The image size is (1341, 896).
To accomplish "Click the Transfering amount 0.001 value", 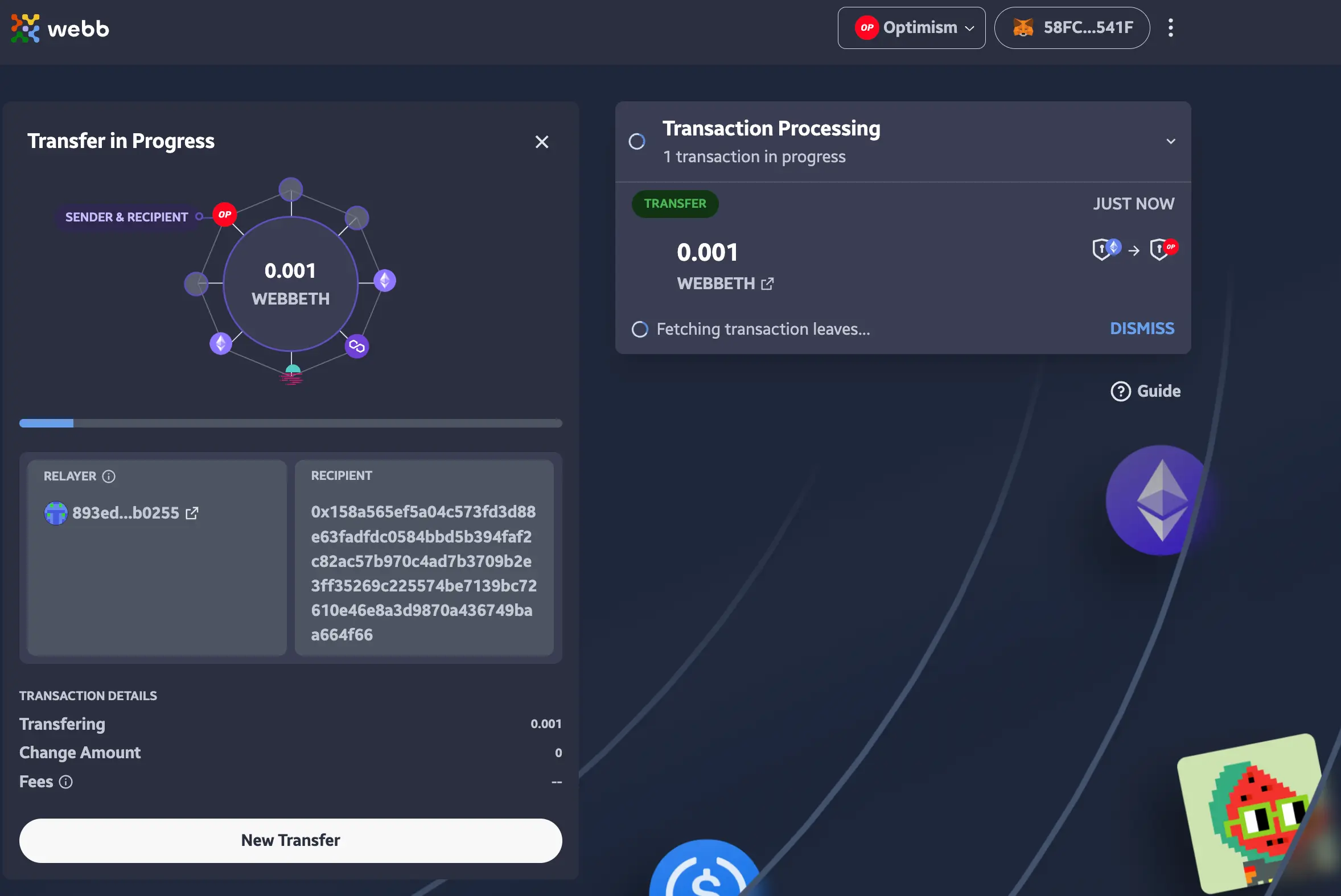I will pos(546,724).
